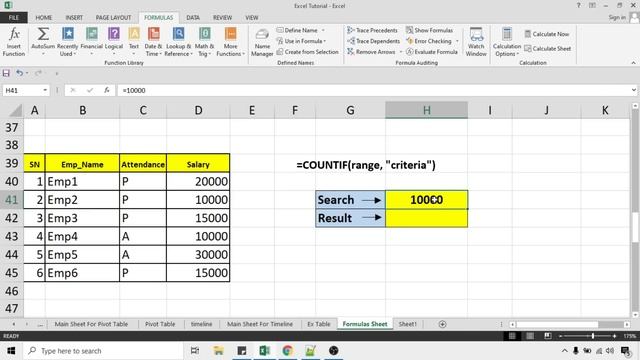Open the Text functions library

[134, 42]
